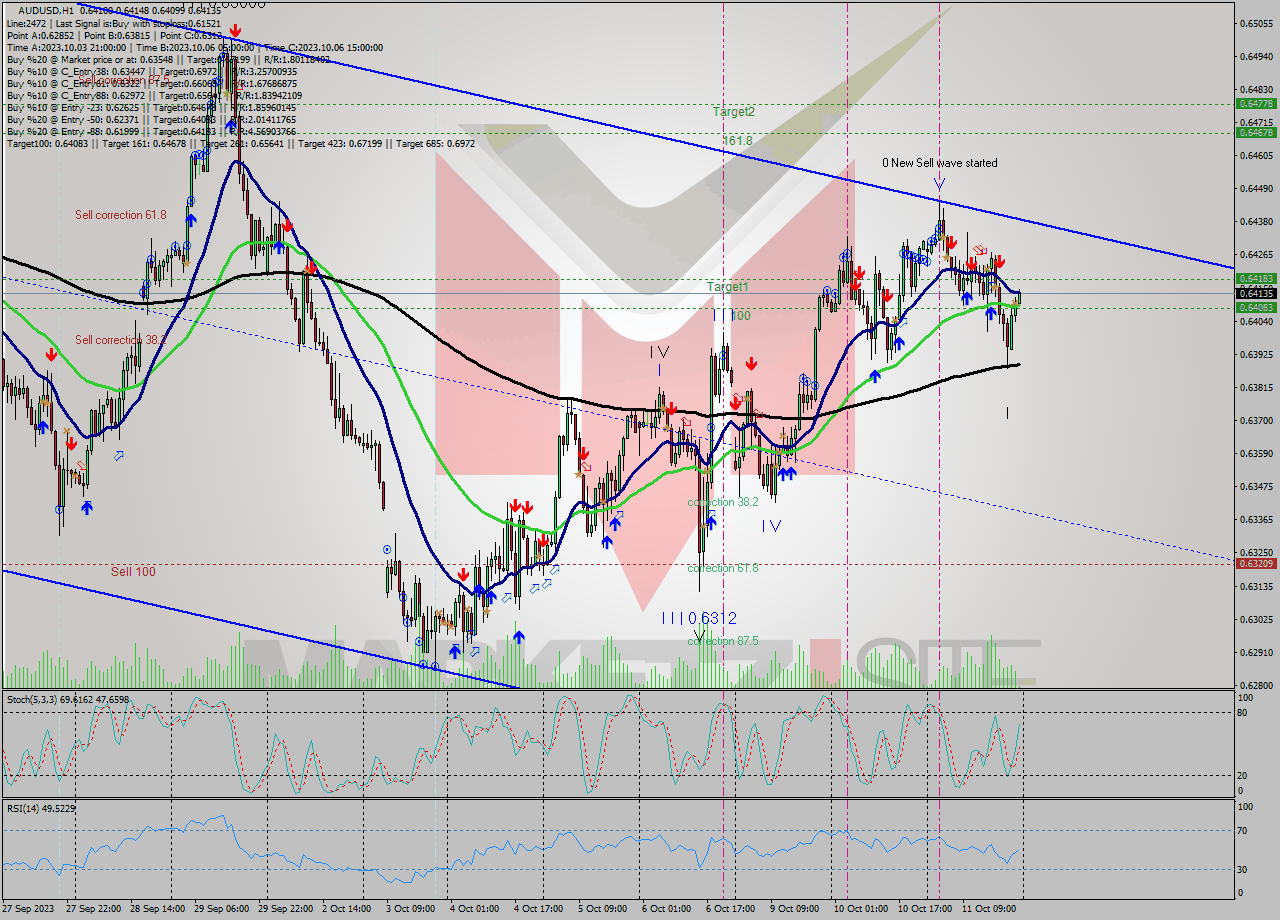This screenshot has width=1280, height=920.
Task: Click the 0.64183 green price tag
Action: (x=1255, y=278)
